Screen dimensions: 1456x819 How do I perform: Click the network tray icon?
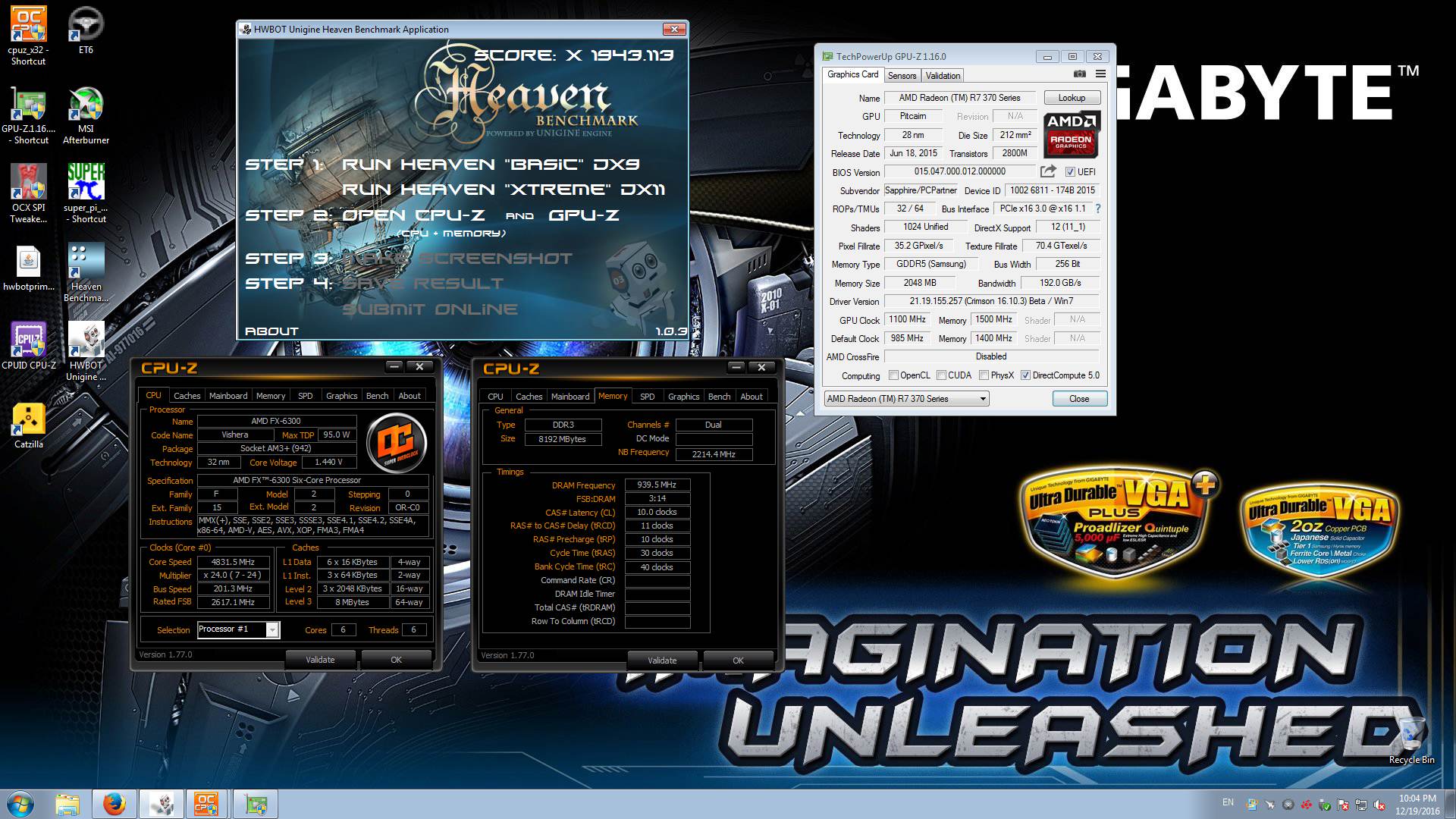click(x=1361, y=805)
